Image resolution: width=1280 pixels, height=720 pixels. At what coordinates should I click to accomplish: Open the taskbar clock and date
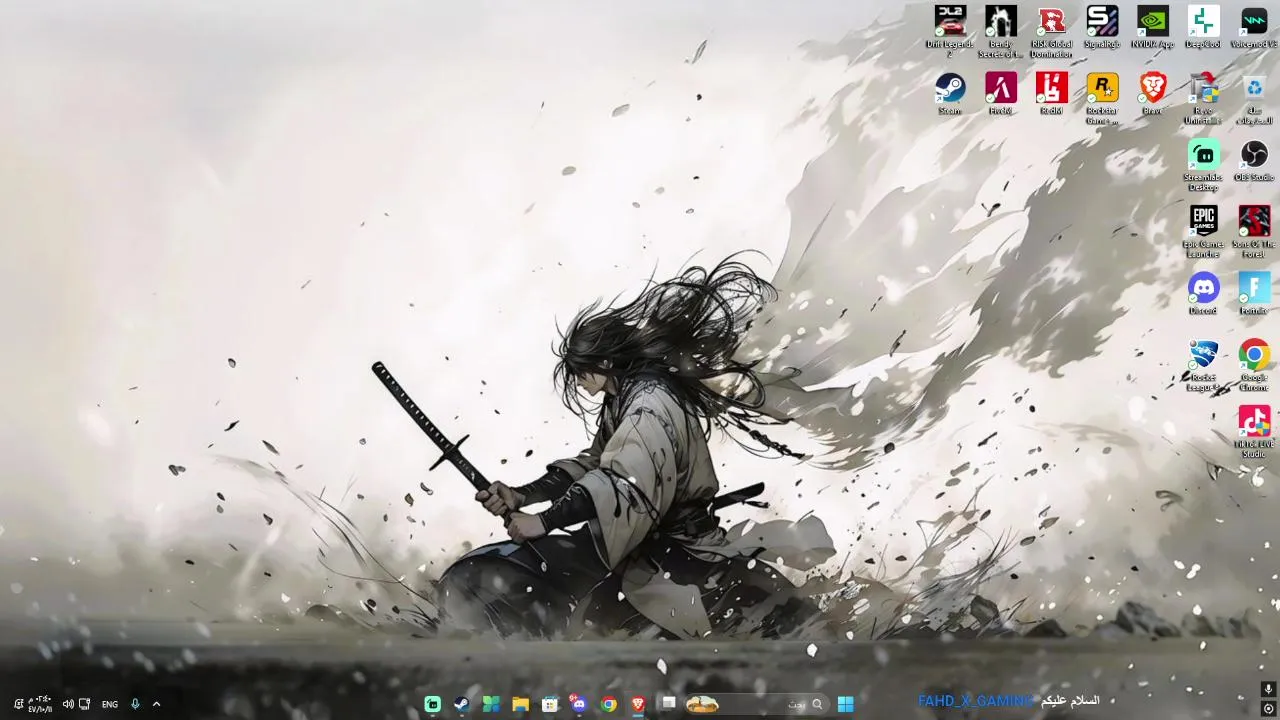point(39,704)
